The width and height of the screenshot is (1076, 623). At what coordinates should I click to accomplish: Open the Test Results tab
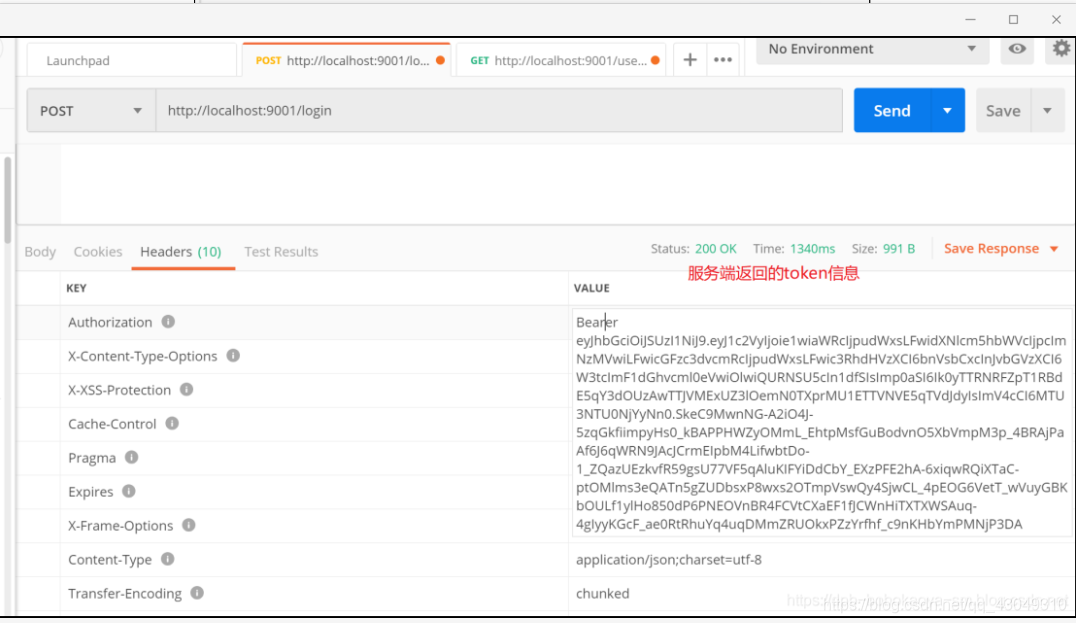click(281, 252)
